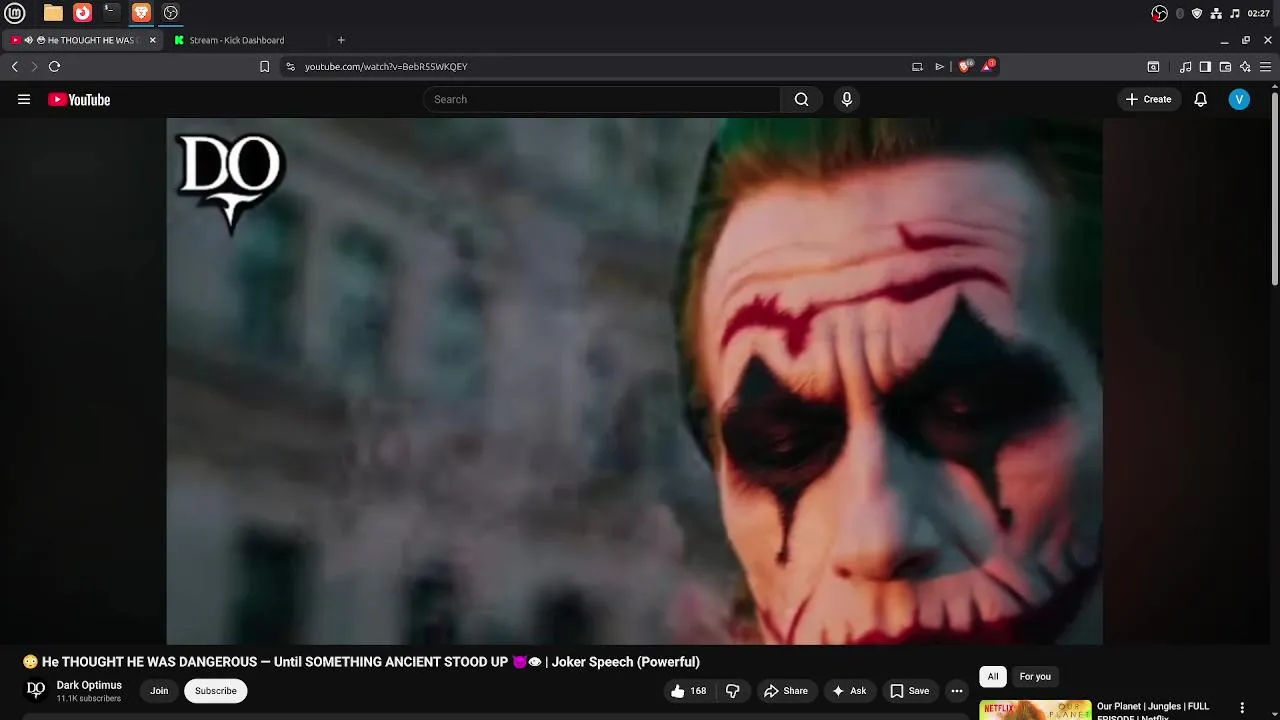The image size is (1280, 720).
Task: Go to the YouTube home logo
Action: (79, 99)
